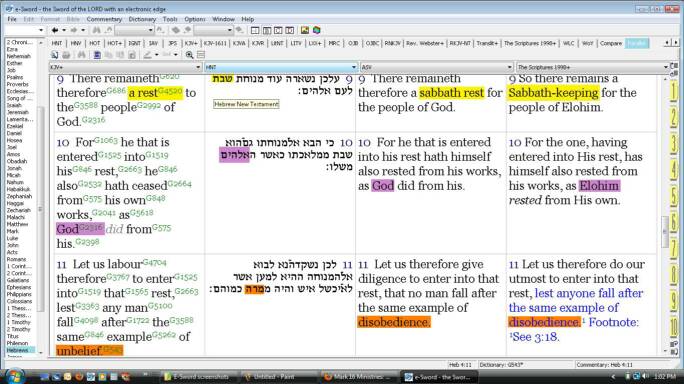Screen dimensions: 684x384
Task: Click the Forward navigation arrow
Action: (74, 30)
